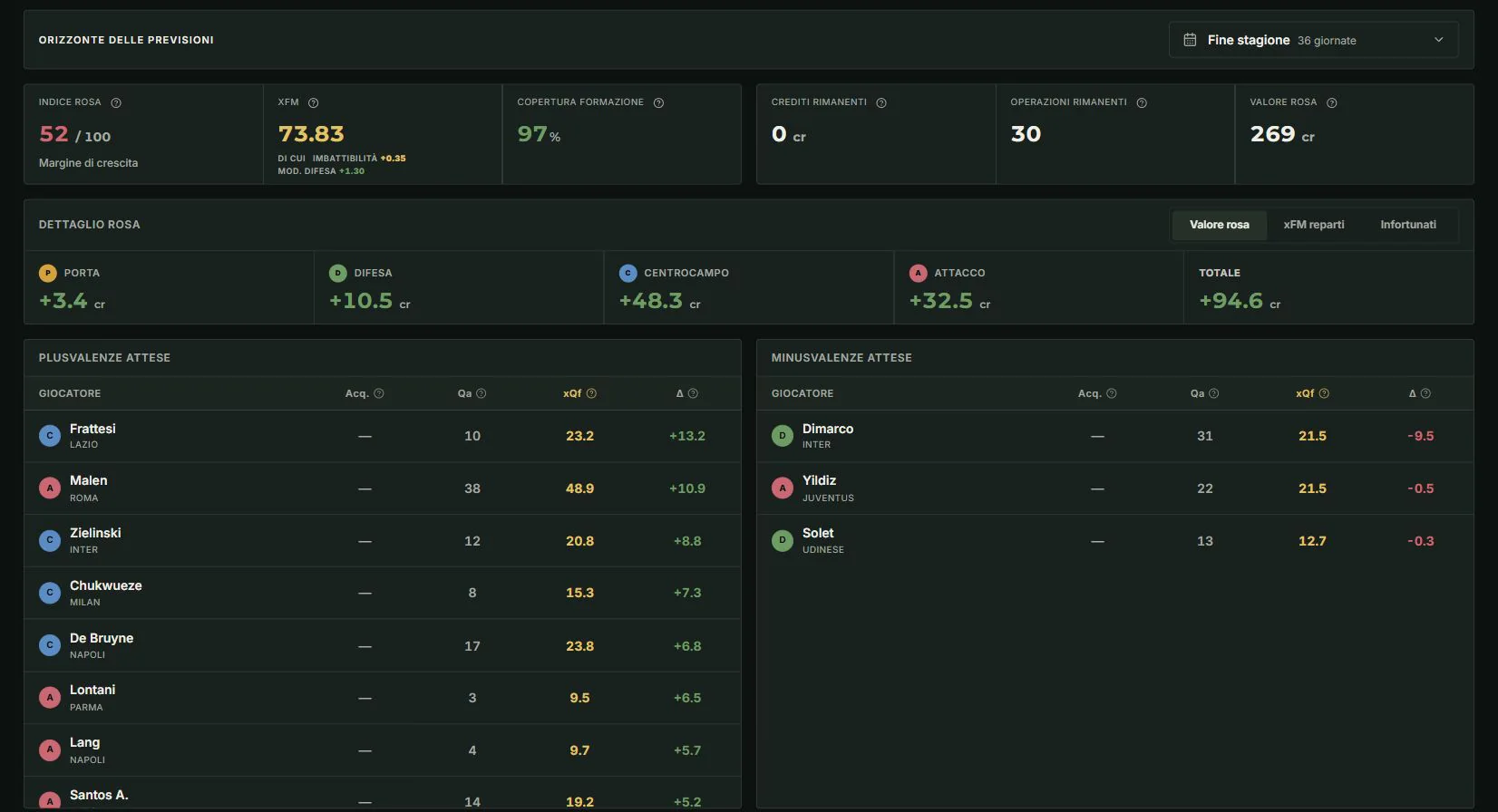This screenshot has height=812, width=1498.
Task: Click the Crediti Rimanenti help icon
Action: 881,103
